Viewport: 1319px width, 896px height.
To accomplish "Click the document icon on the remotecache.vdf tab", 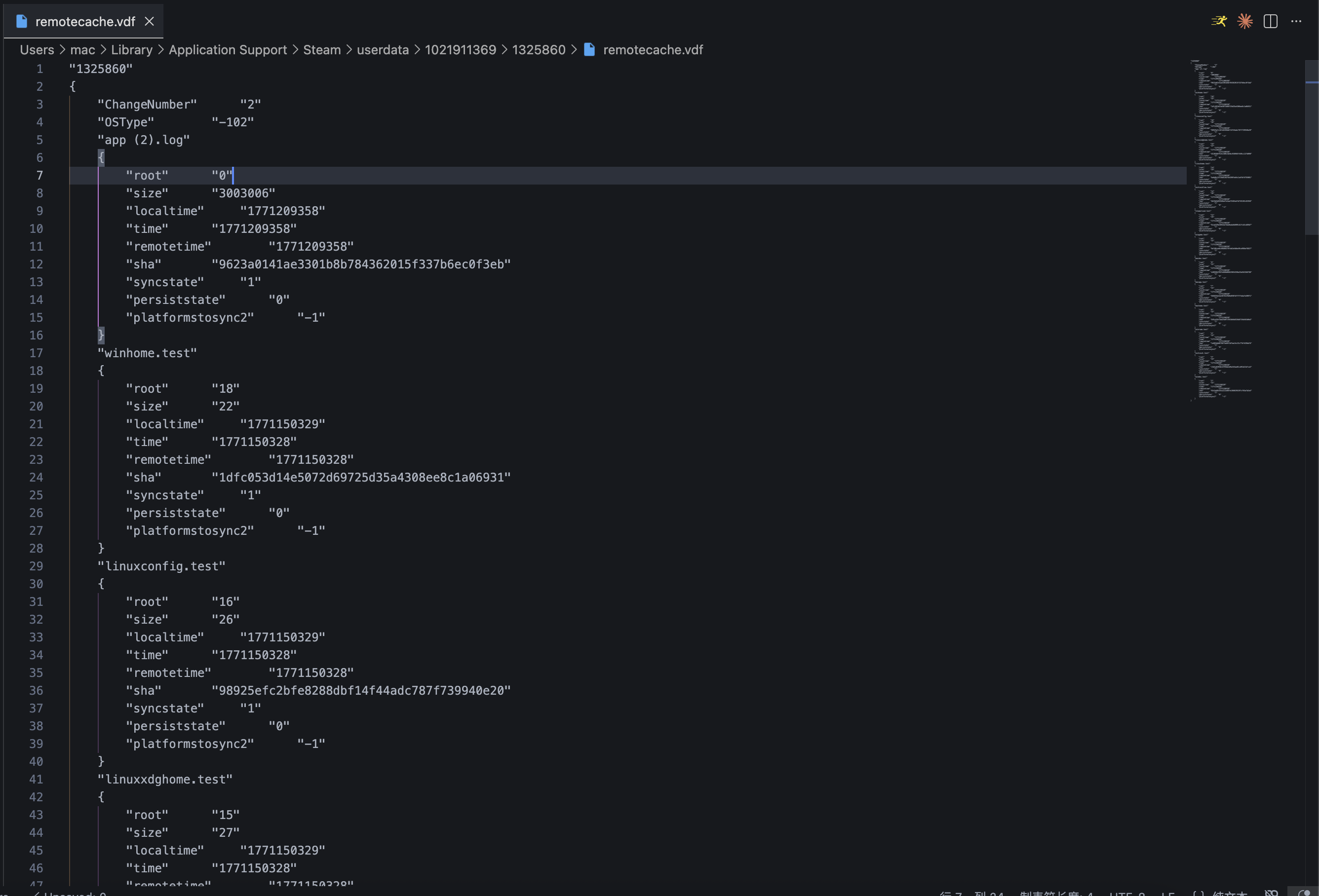I will (21, 21).
